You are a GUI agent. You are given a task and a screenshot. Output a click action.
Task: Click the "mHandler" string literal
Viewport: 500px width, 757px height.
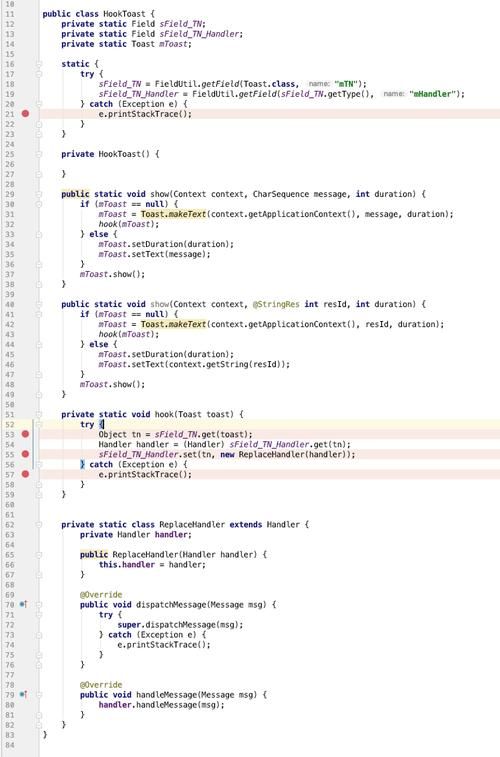(432, 94)
